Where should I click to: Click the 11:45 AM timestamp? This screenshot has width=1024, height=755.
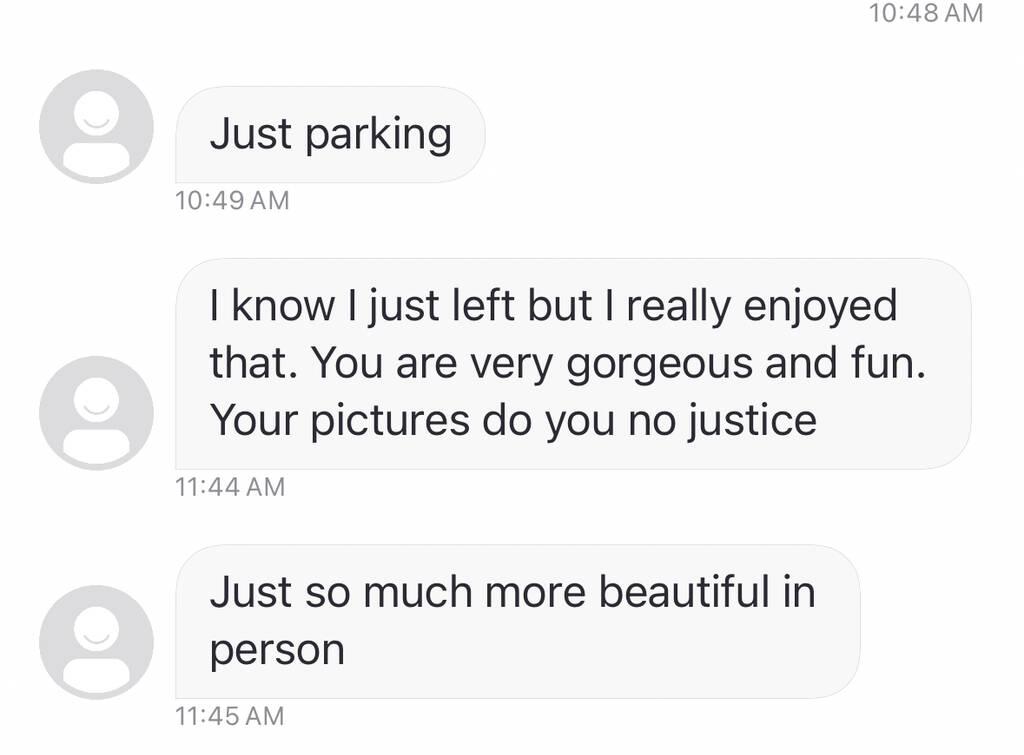229,716
